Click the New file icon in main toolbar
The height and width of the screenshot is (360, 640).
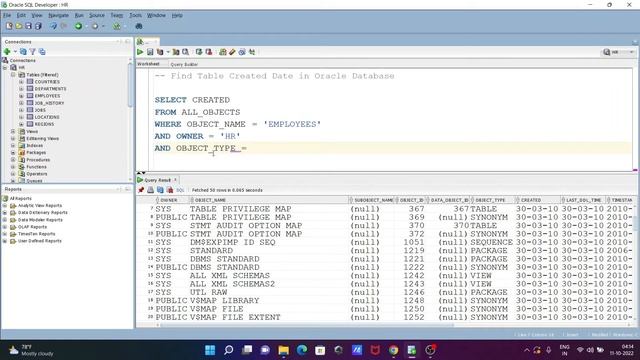(9, 26)
